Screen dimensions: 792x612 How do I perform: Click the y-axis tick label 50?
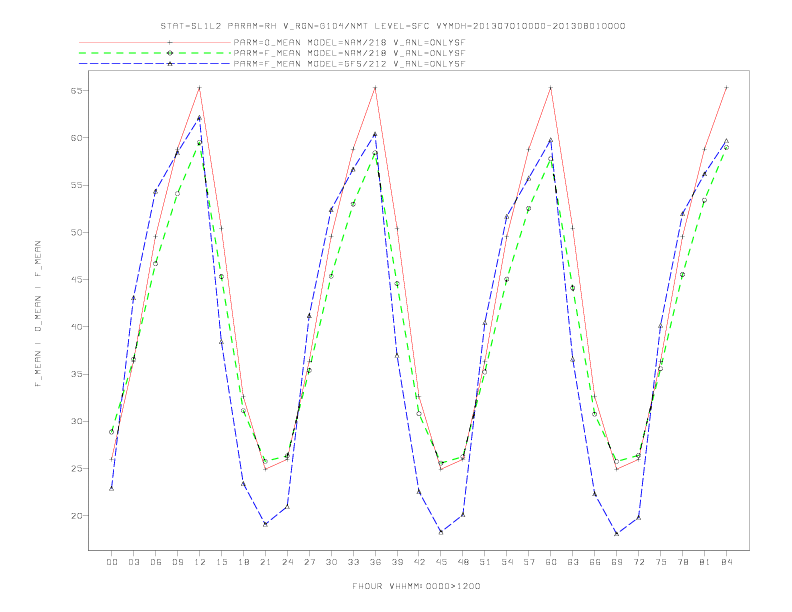click(76, 232)
